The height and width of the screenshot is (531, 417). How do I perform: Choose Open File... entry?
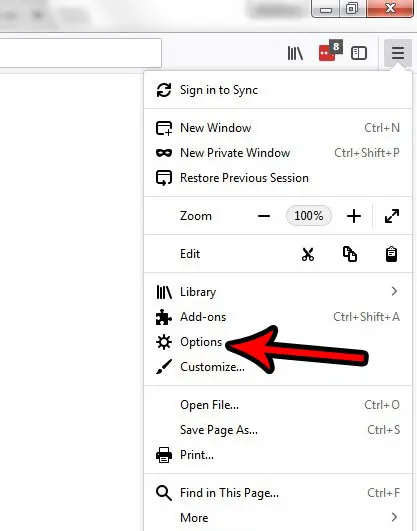point(278,405)
